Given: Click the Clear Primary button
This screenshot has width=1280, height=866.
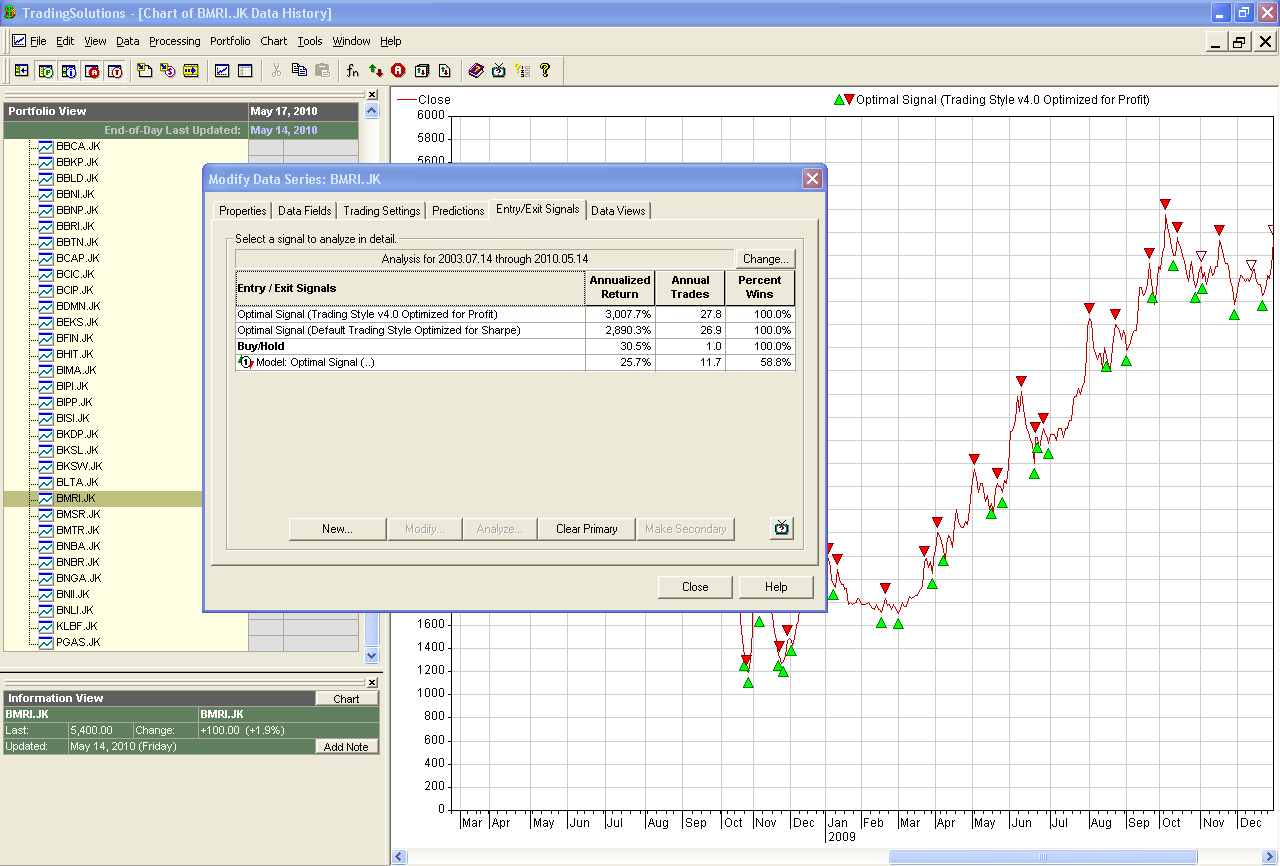Looking at the screenshot, I should pos(587,529).
